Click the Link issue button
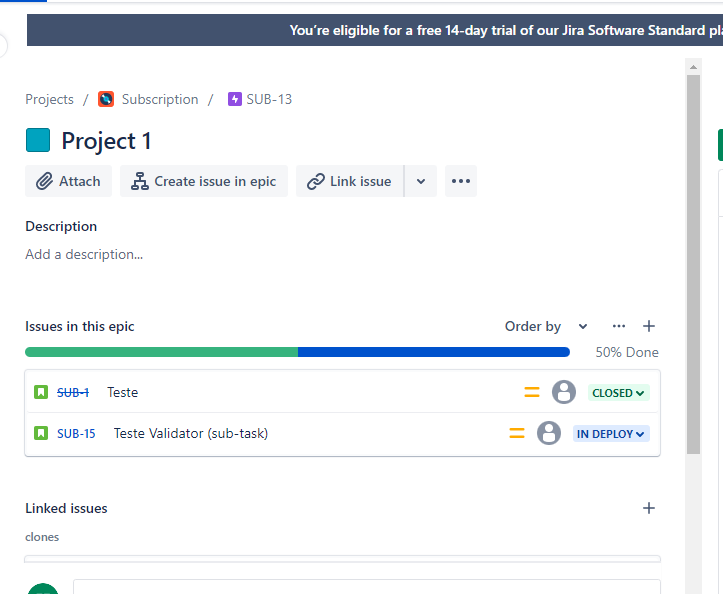The height and width of the screenshot is (594, 723). (350, 181)
